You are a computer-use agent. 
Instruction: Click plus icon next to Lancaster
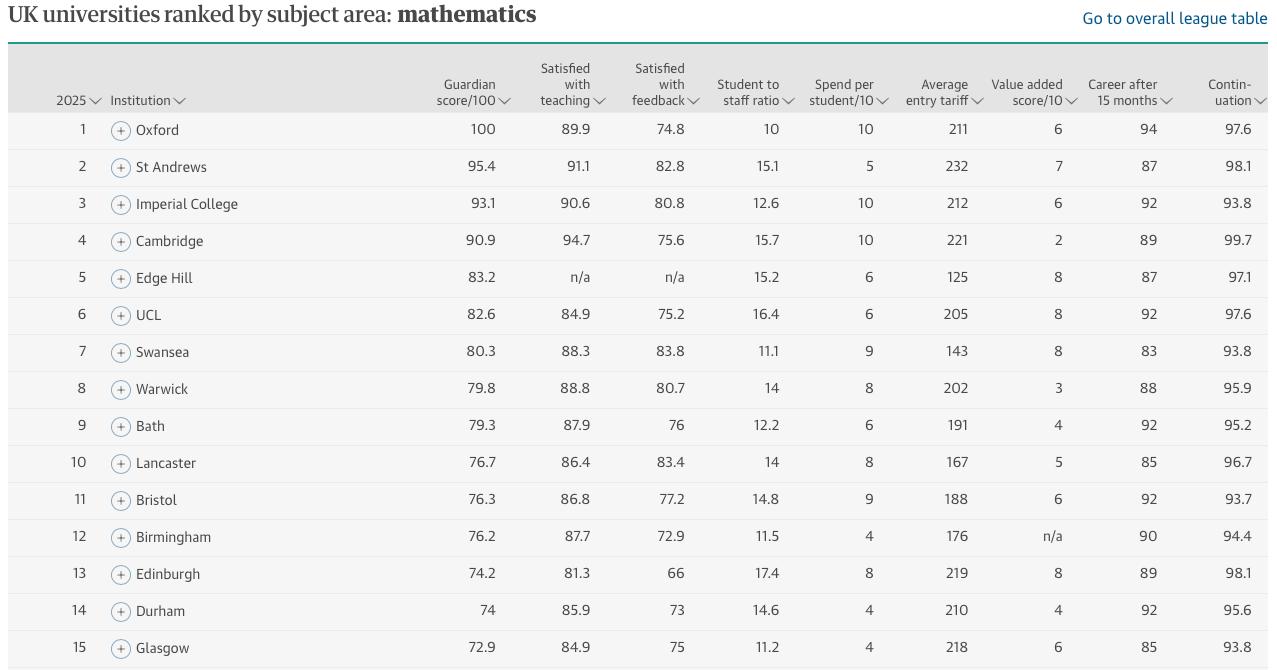click(121, 463)
